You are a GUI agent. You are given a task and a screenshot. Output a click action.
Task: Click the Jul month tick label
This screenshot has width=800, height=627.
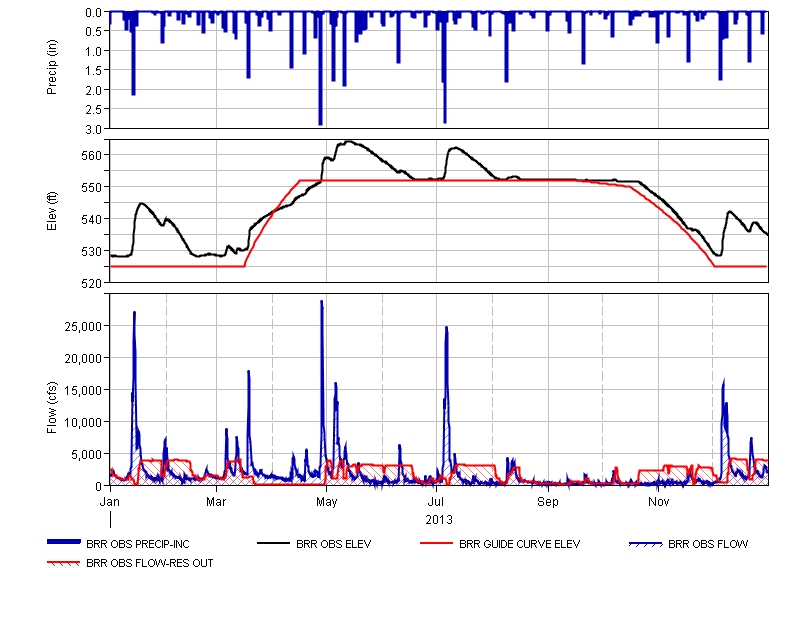click(x=436, y=501)
